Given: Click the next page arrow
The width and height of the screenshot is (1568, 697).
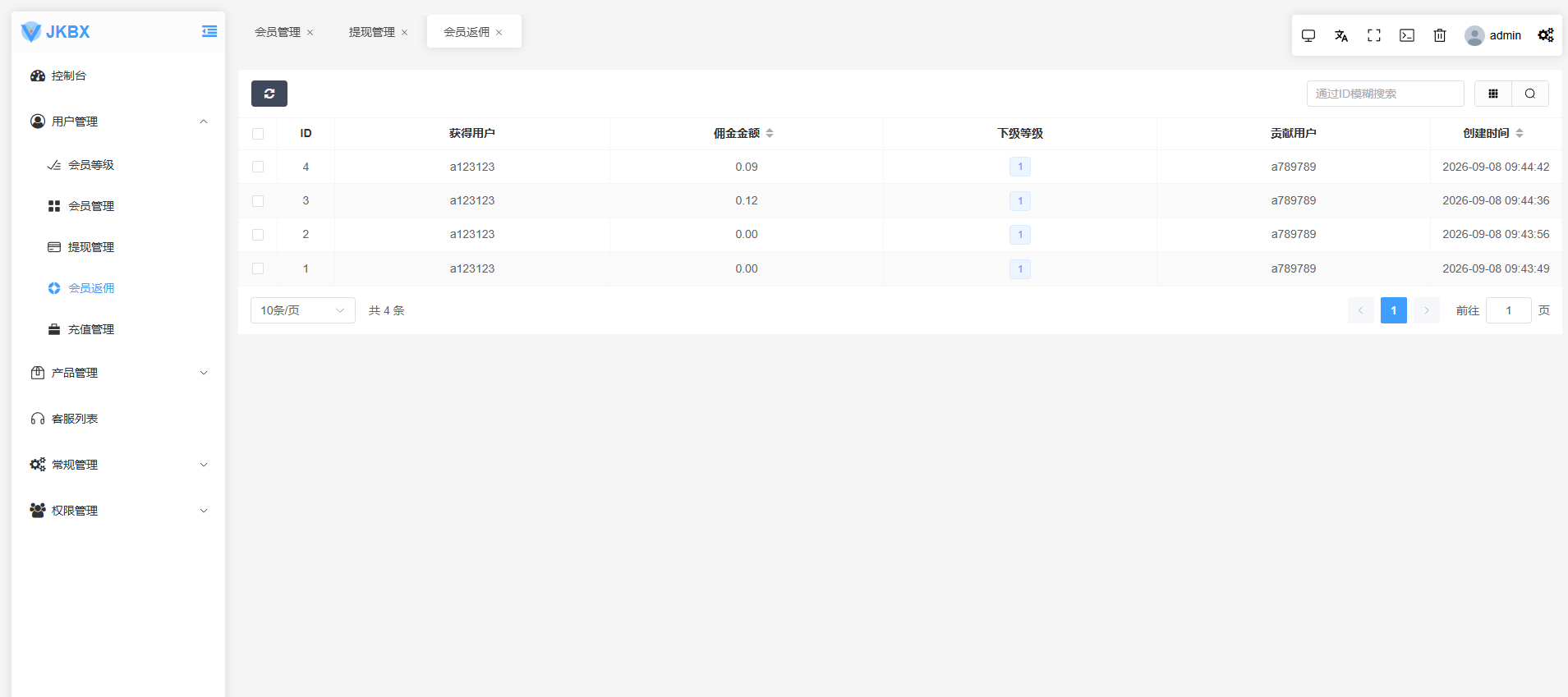Looking at the screenshot, I should click(1427, 310).
